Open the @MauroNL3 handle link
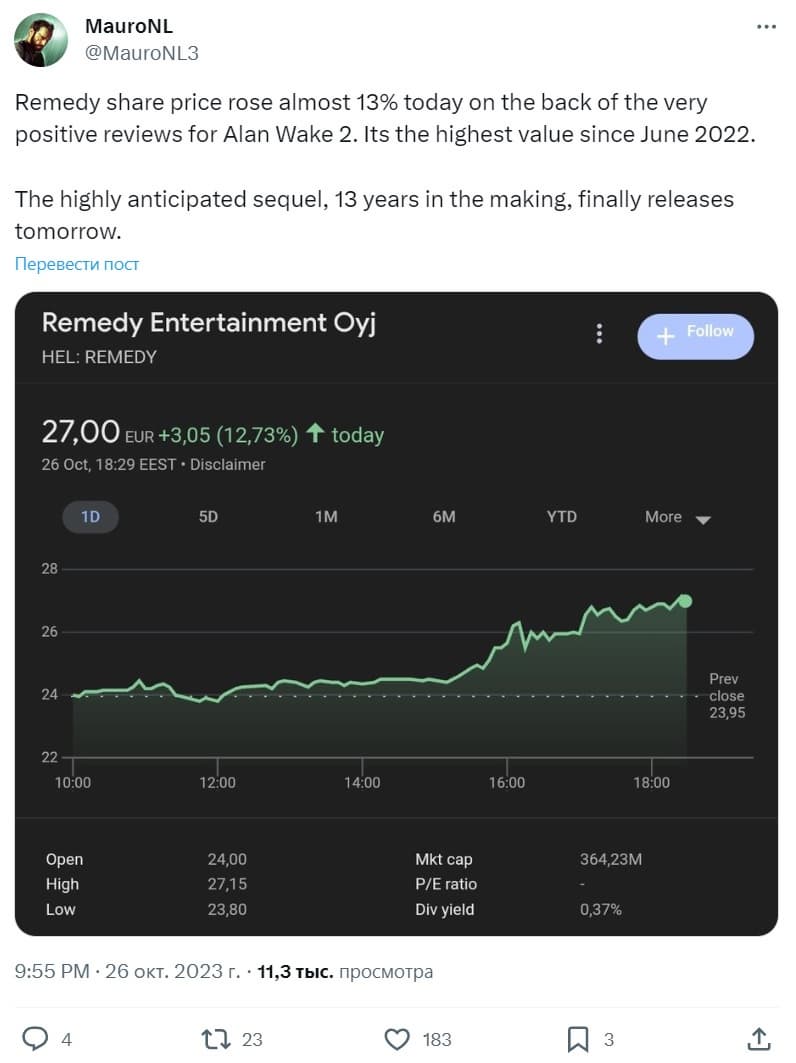 (142, 53)
